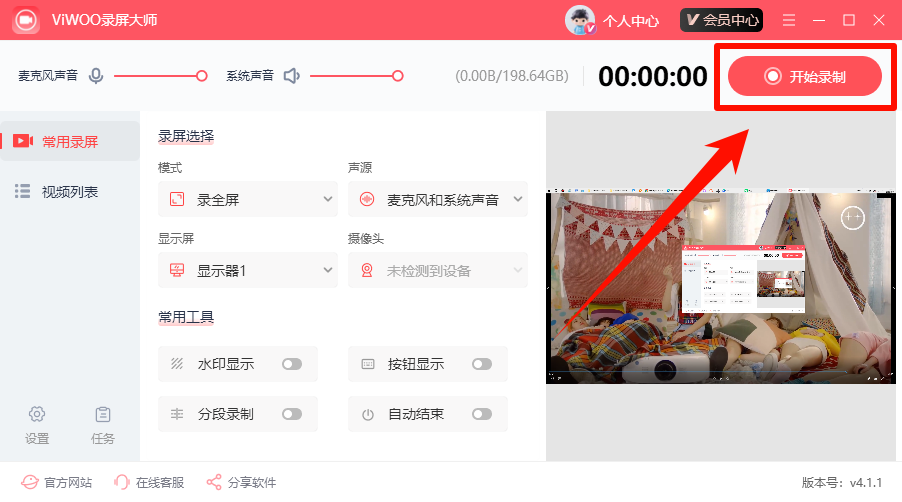This screenshot has height=502, width=902.
Task: Click the share software icon
Action: 214,482
